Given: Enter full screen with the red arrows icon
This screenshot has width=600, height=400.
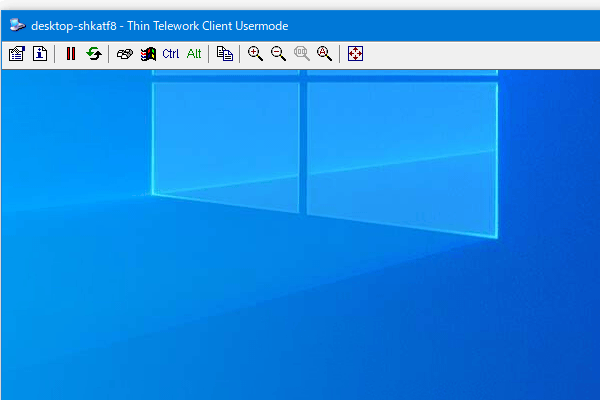Looking at the screenshot, I should (x=355, y=54).
